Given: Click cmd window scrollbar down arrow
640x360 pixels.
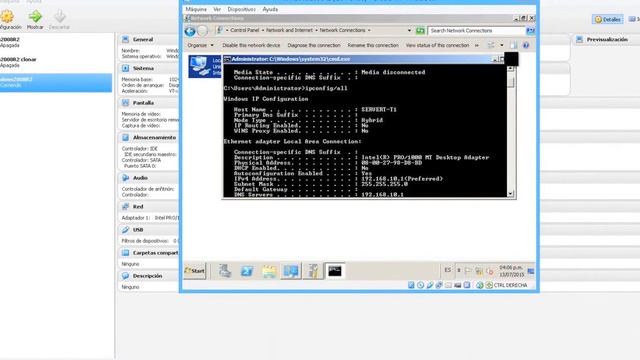Looking at the screenshot, I should [x=511, y=194].
